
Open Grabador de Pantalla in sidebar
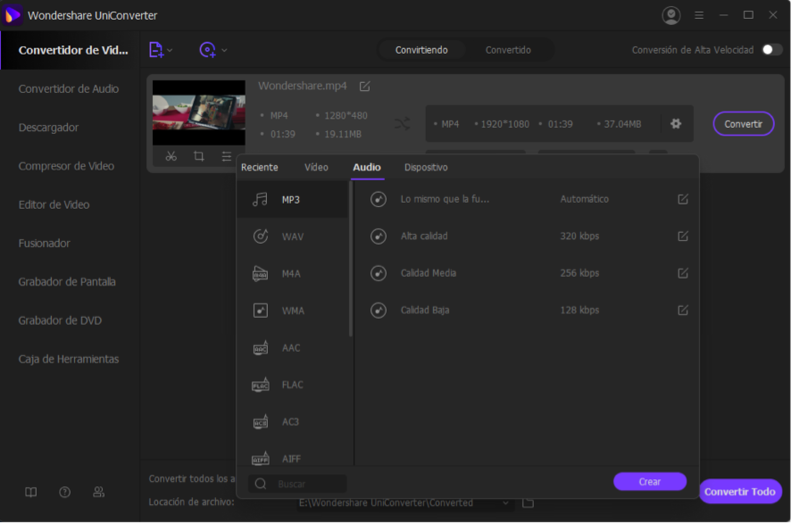pyautogui.click(x=67, y=282)
